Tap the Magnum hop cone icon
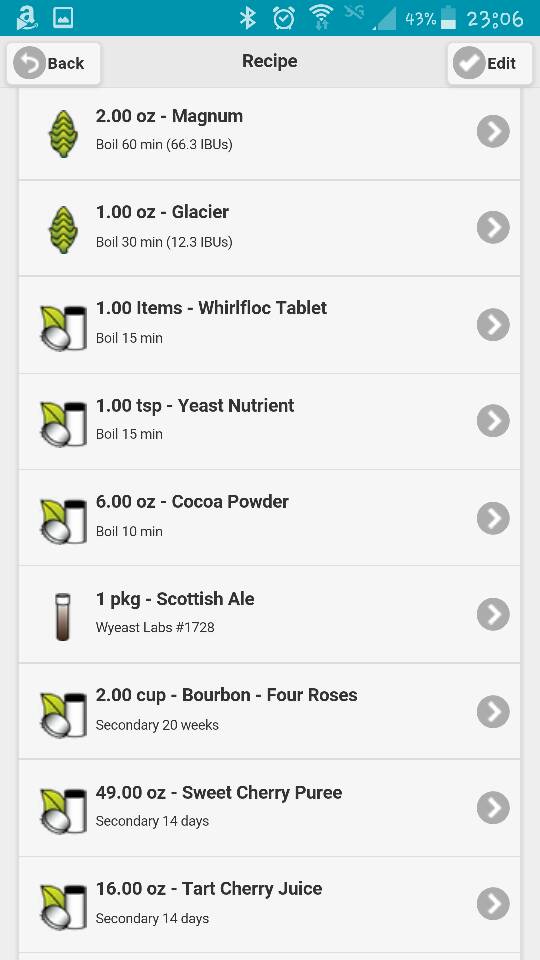540x960 pixels. click(63, 133)
